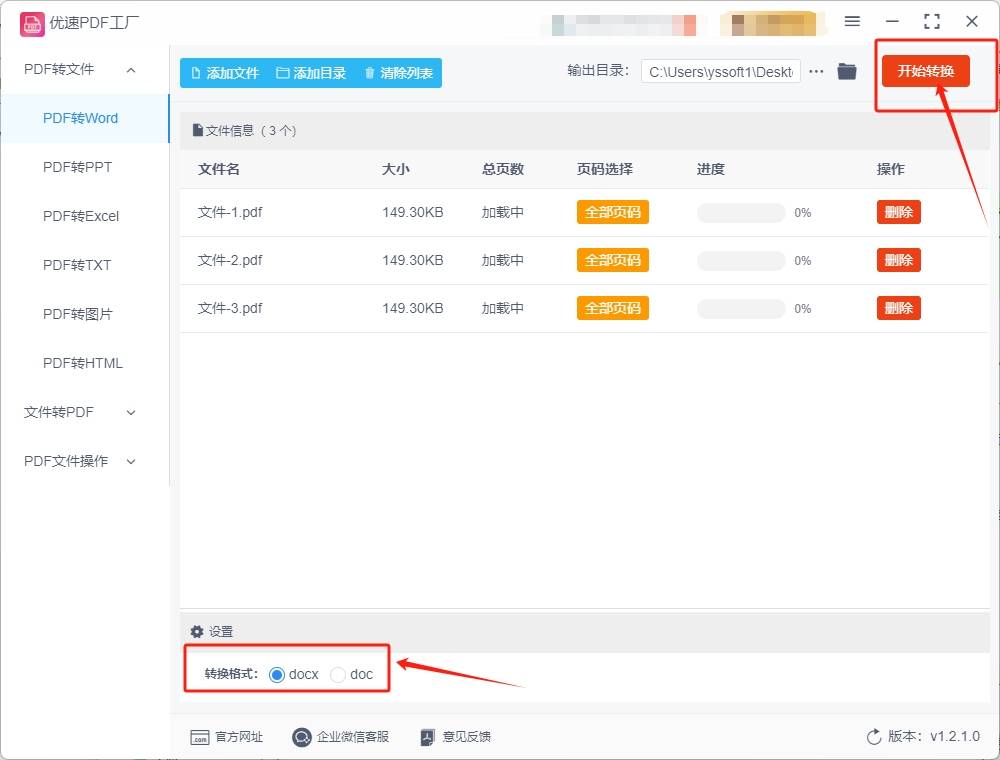
Task: Click the three-dot browse output directory icon
Action: tap(816, 71)
